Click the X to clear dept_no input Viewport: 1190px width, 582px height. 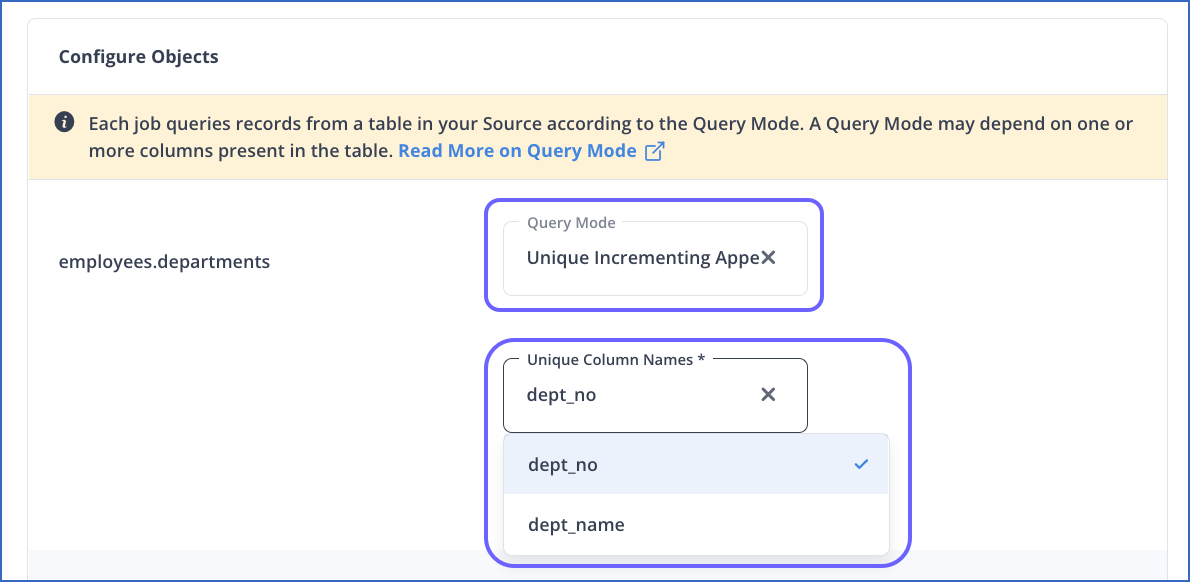[x=768, y=394]
